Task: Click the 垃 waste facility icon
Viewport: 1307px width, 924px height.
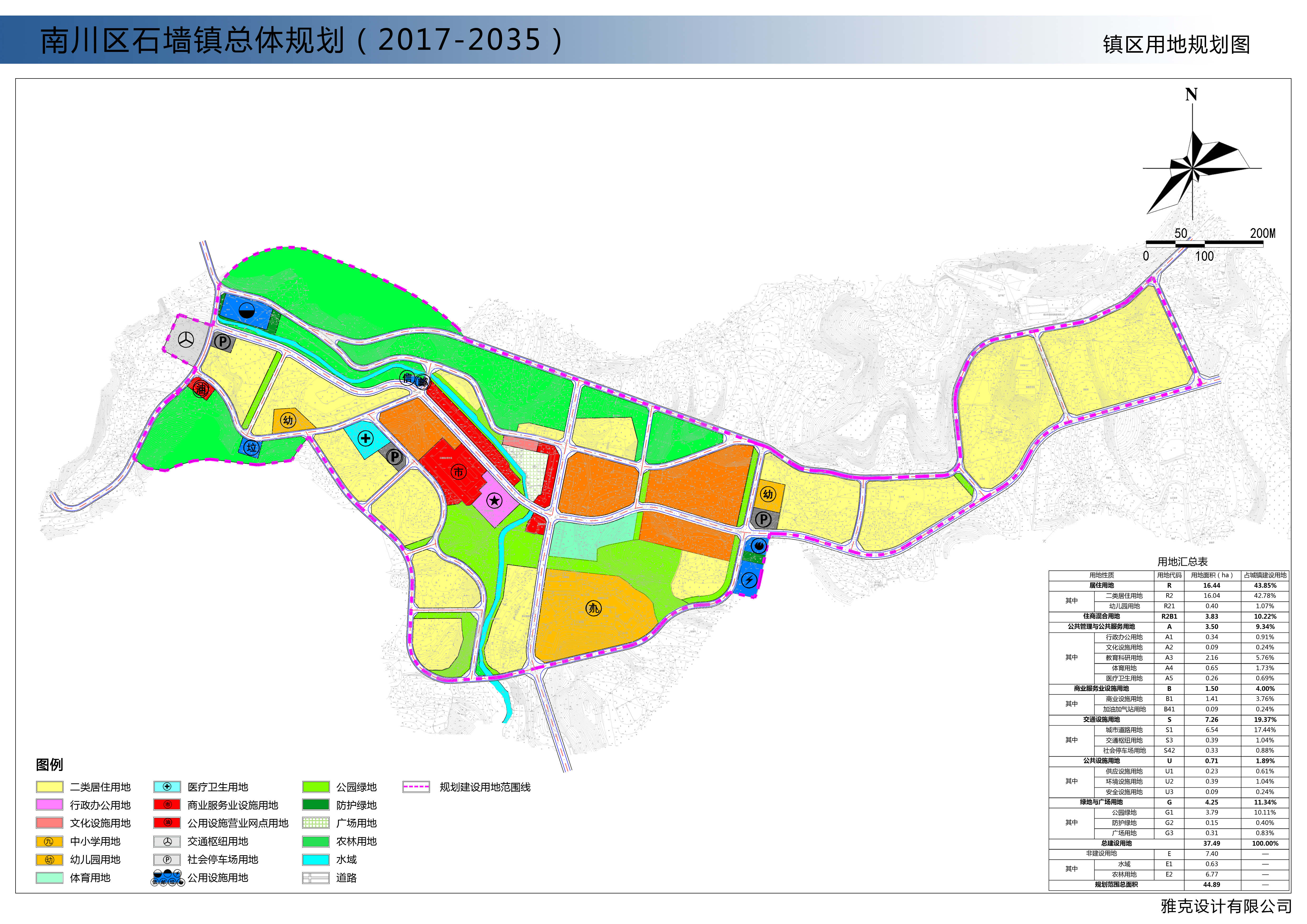Action: point(251,447)
